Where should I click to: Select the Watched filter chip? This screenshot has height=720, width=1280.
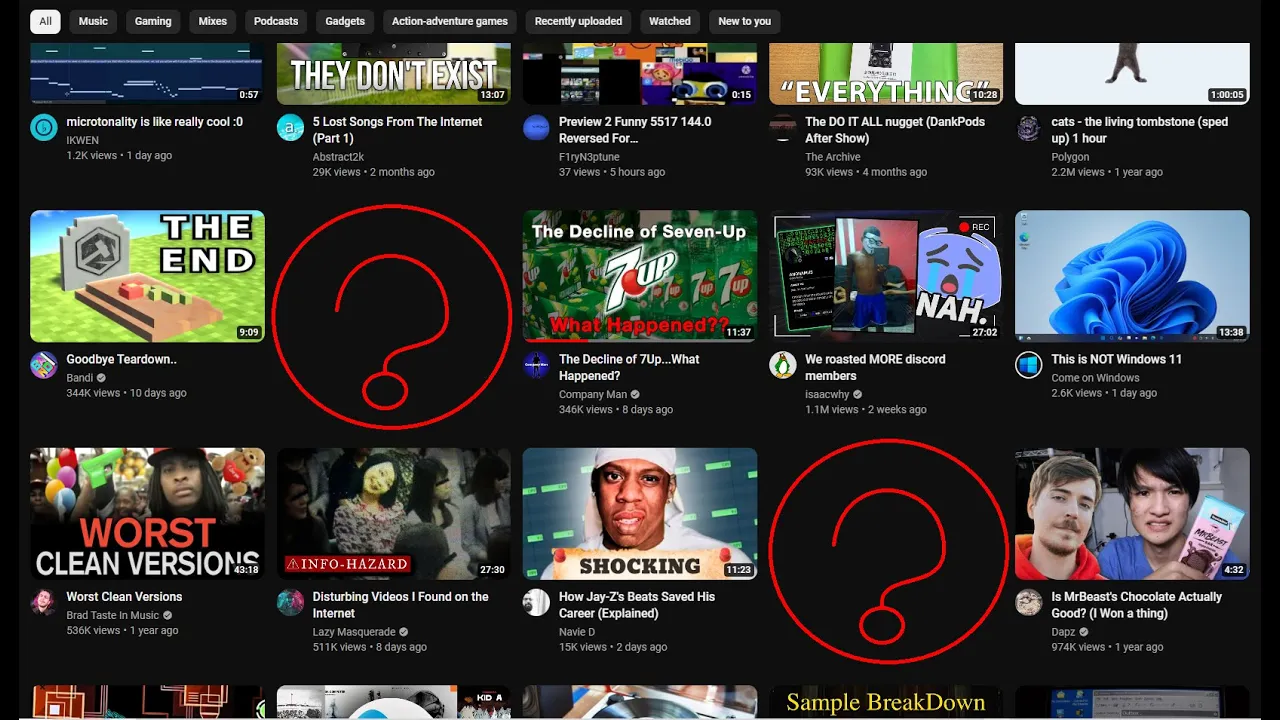(x=670, y=21)
